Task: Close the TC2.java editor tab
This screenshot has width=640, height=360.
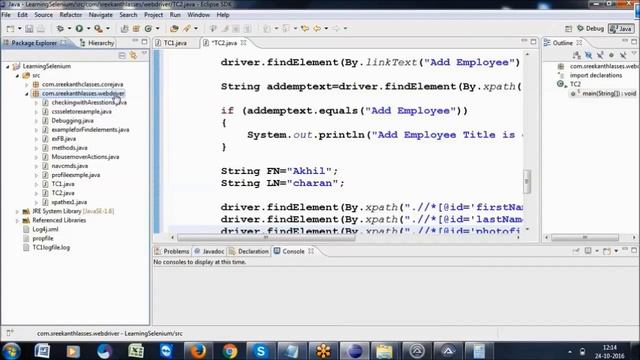Action: (x=244, y=43)
